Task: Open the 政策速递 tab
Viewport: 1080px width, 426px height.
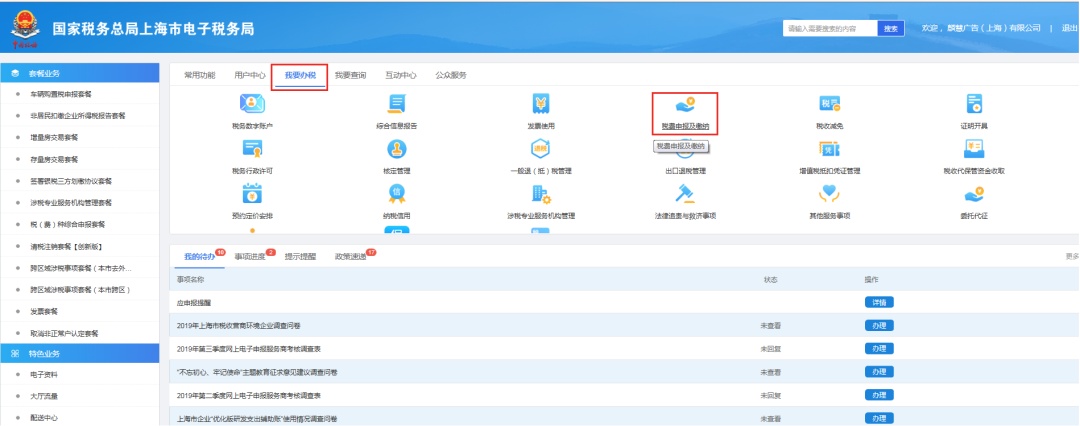Action: pos(352,256)
